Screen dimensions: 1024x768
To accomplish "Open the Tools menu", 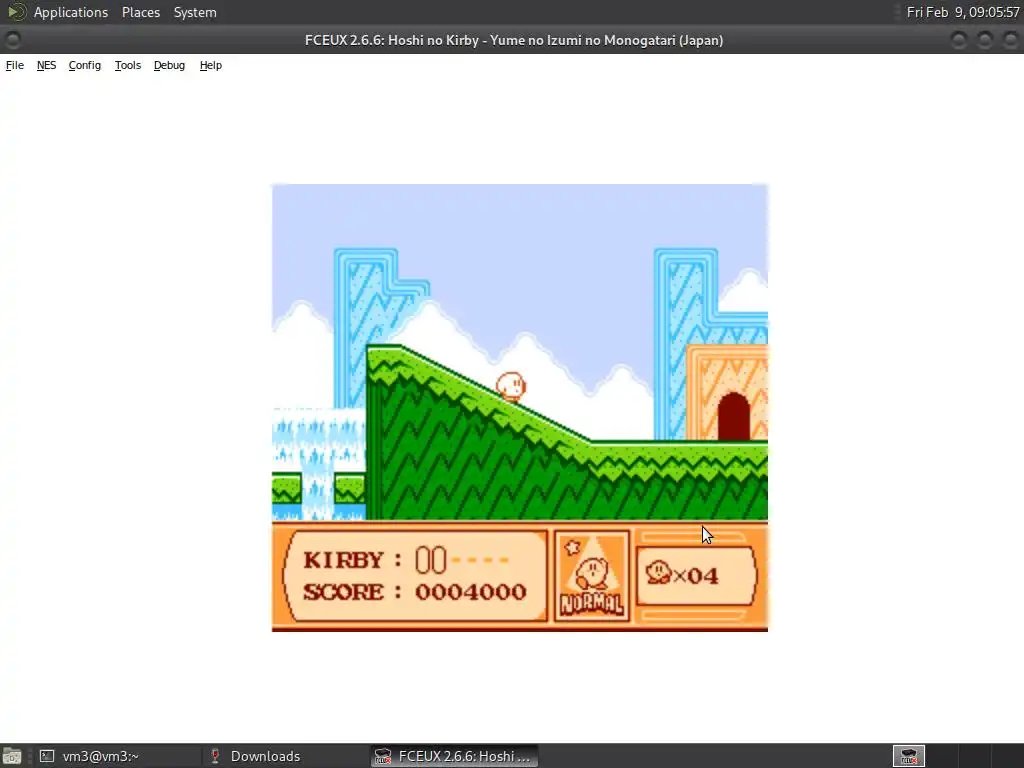I will (x=128, y=65).
